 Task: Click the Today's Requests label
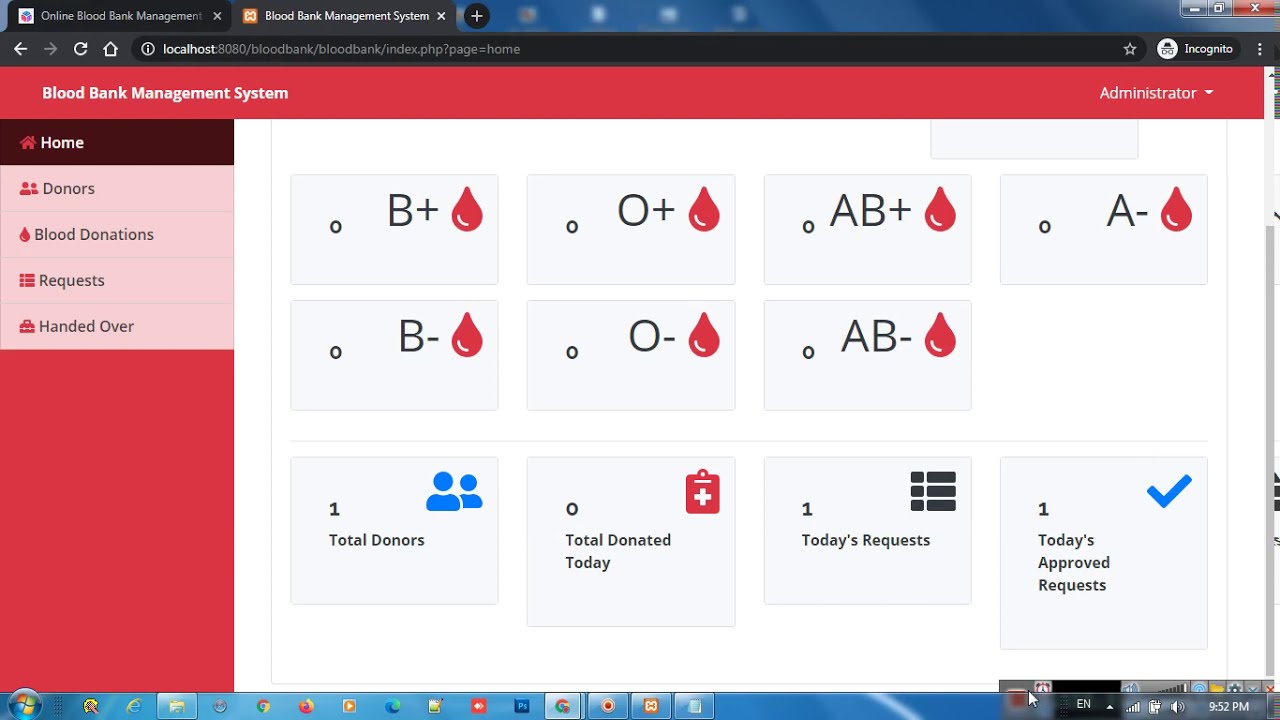pyautogui.click(x=866, y=540)
